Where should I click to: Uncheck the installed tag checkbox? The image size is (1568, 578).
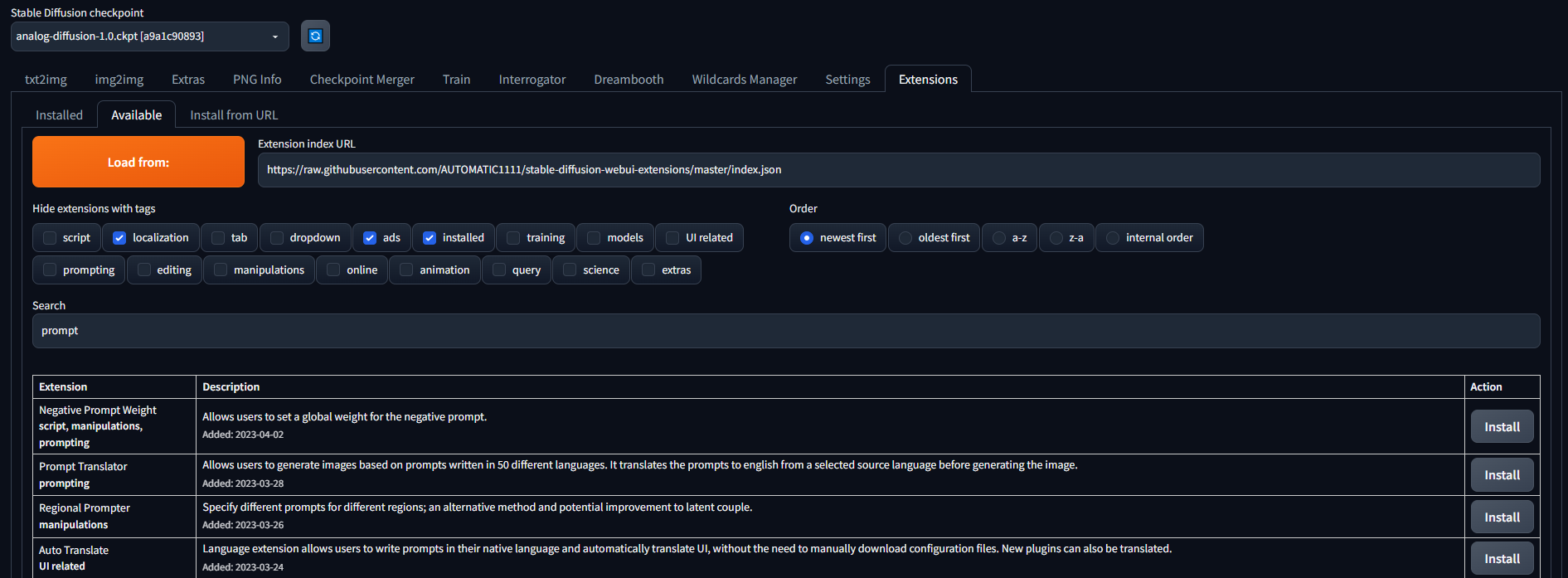pyautogui.click(x=430, y=238)
